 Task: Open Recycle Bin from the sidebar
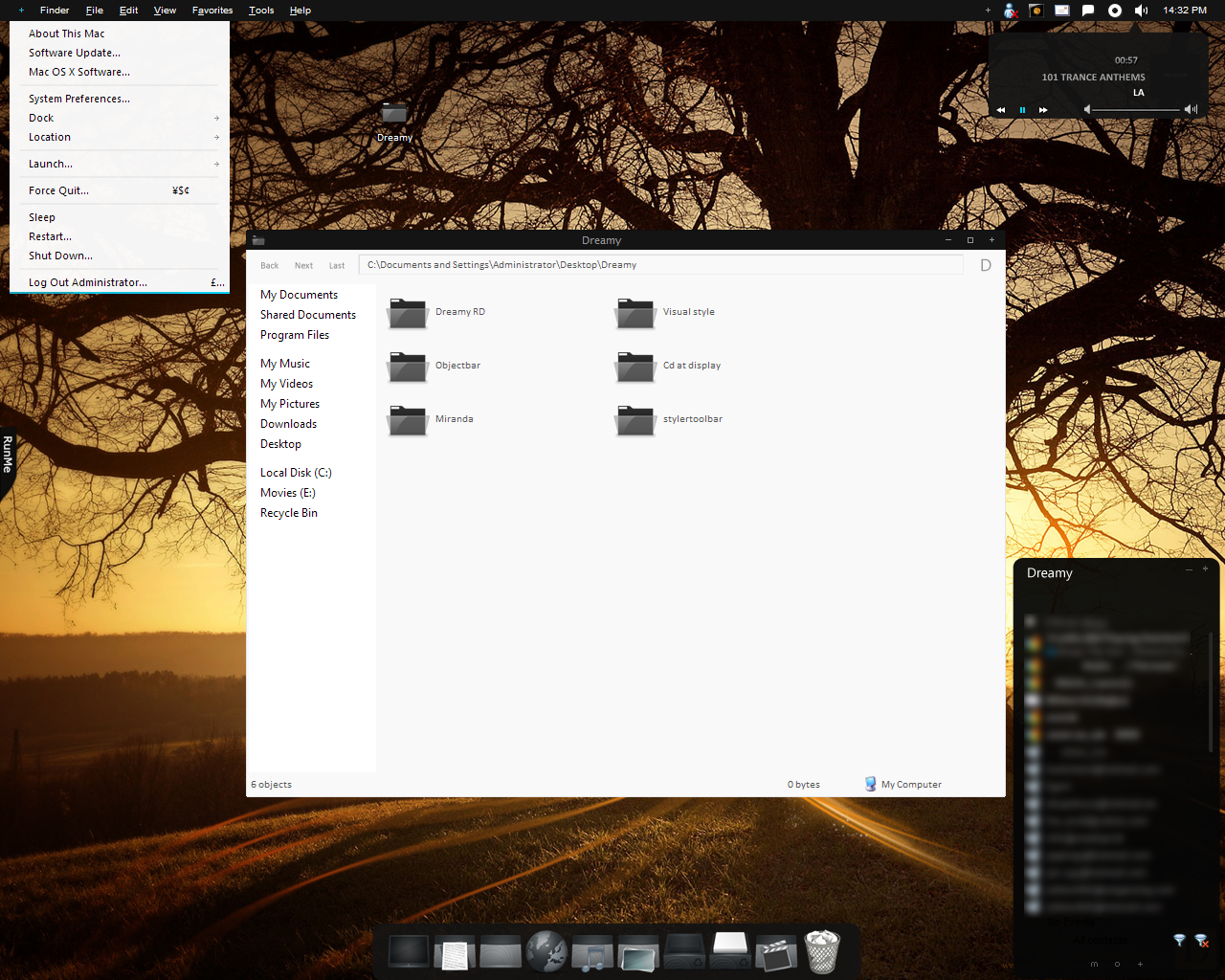click(x=289, y=513)
